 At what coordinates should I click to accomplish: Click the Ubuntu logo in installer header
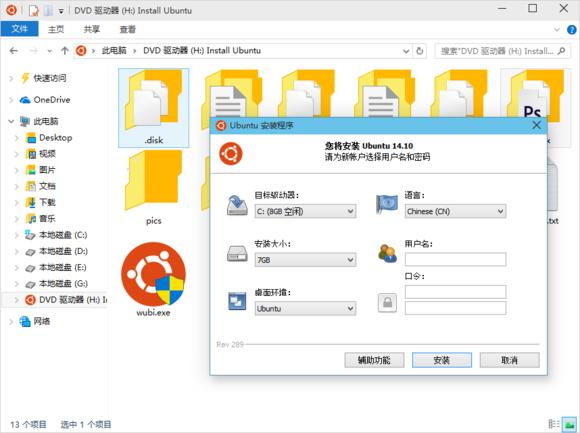pos(230,154)
